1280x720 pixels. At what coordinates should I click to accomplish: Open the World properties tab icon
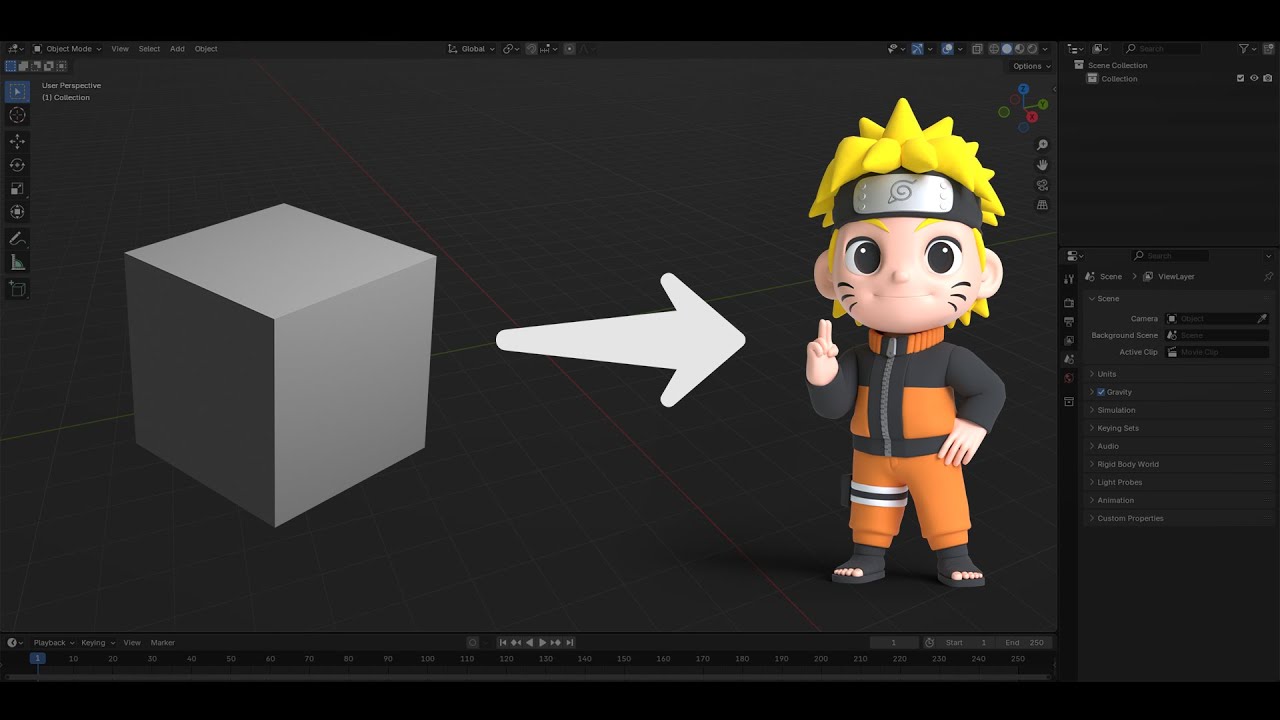(x=1069, y=378)
